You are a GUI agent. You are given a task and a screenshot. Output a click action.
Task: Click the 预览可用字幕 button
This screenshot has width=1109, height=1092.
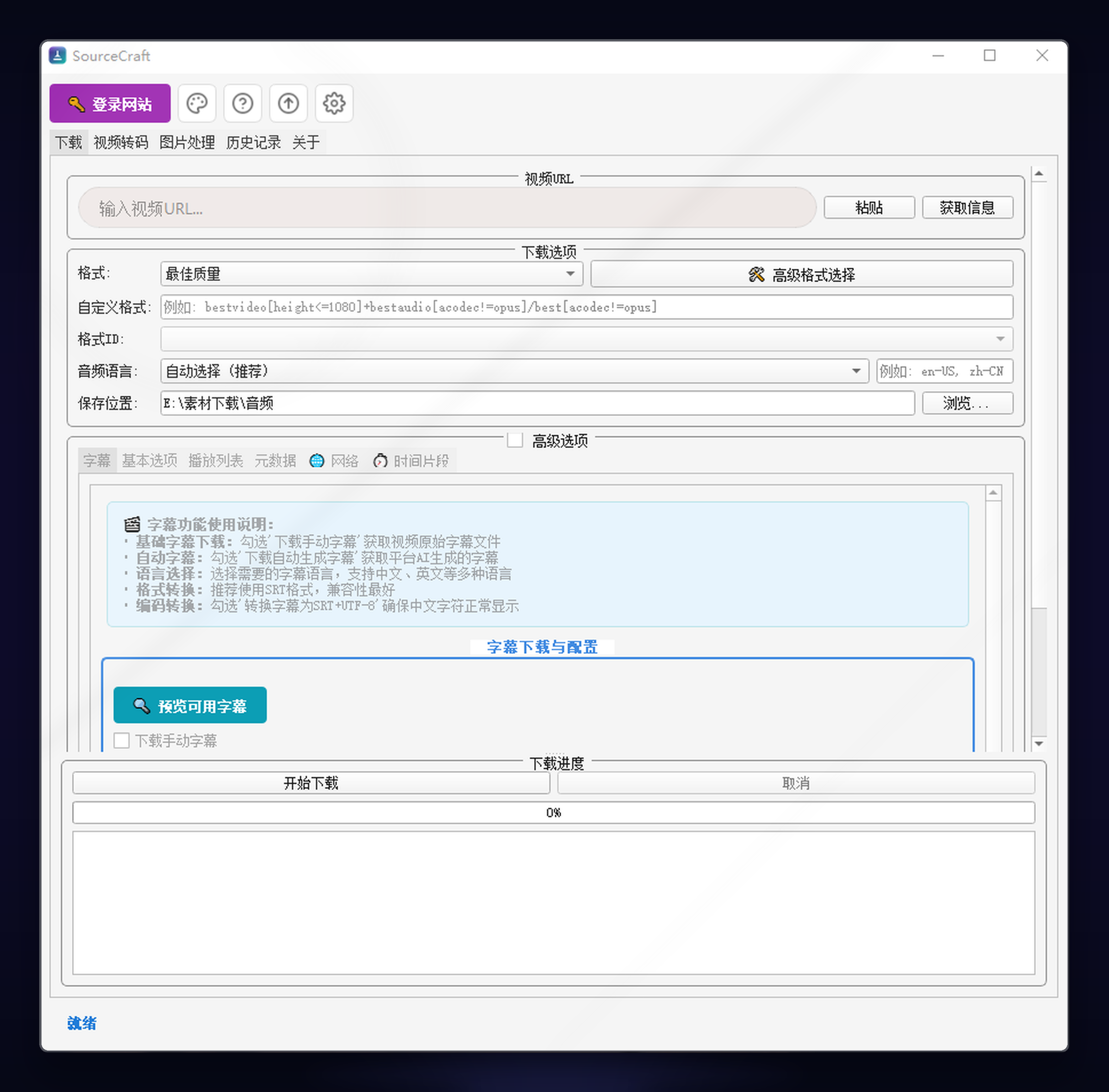190,705
